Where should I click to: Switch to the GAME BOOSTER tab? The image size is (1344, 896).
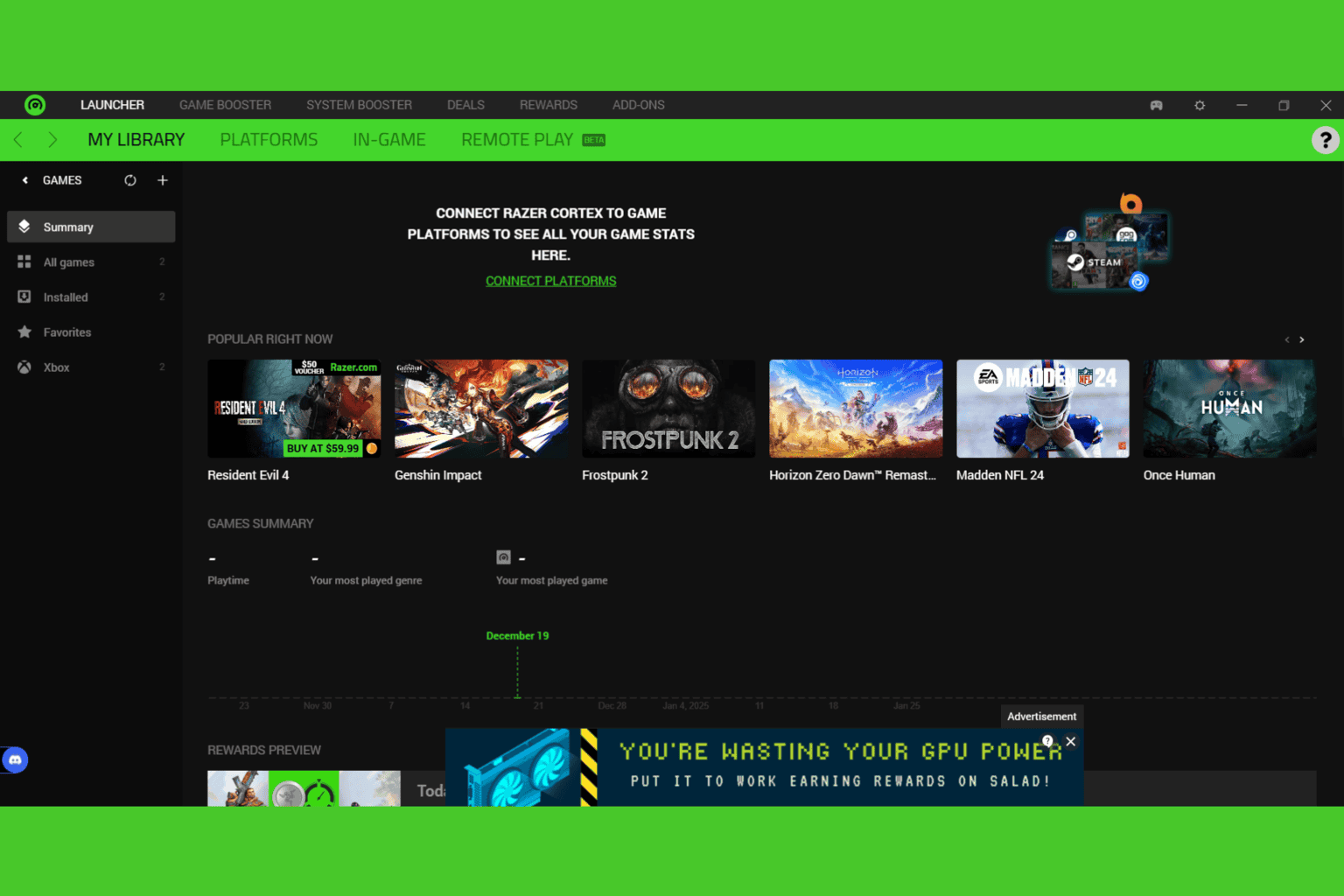coord(225,105)
